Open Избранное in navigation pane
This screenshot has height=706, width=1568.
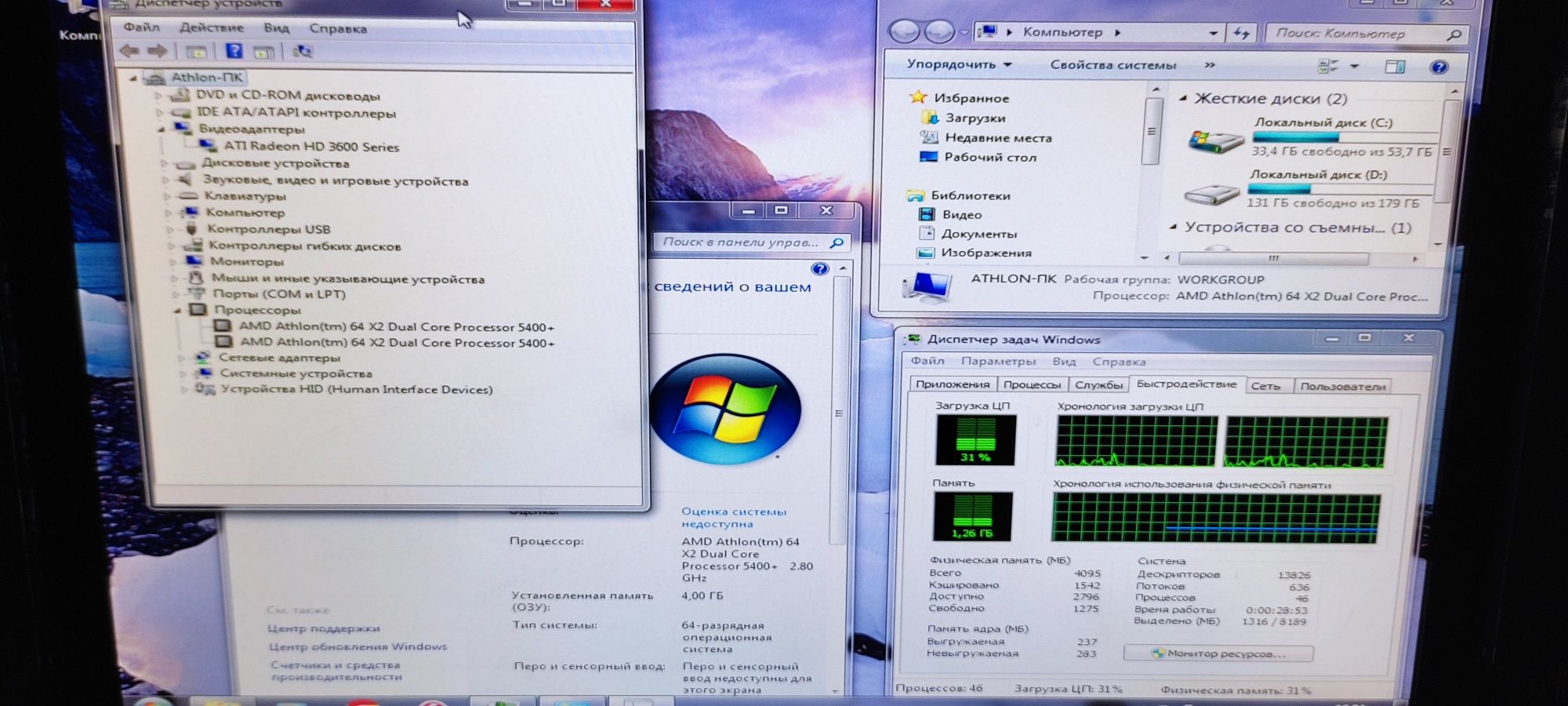coord(971,98)
